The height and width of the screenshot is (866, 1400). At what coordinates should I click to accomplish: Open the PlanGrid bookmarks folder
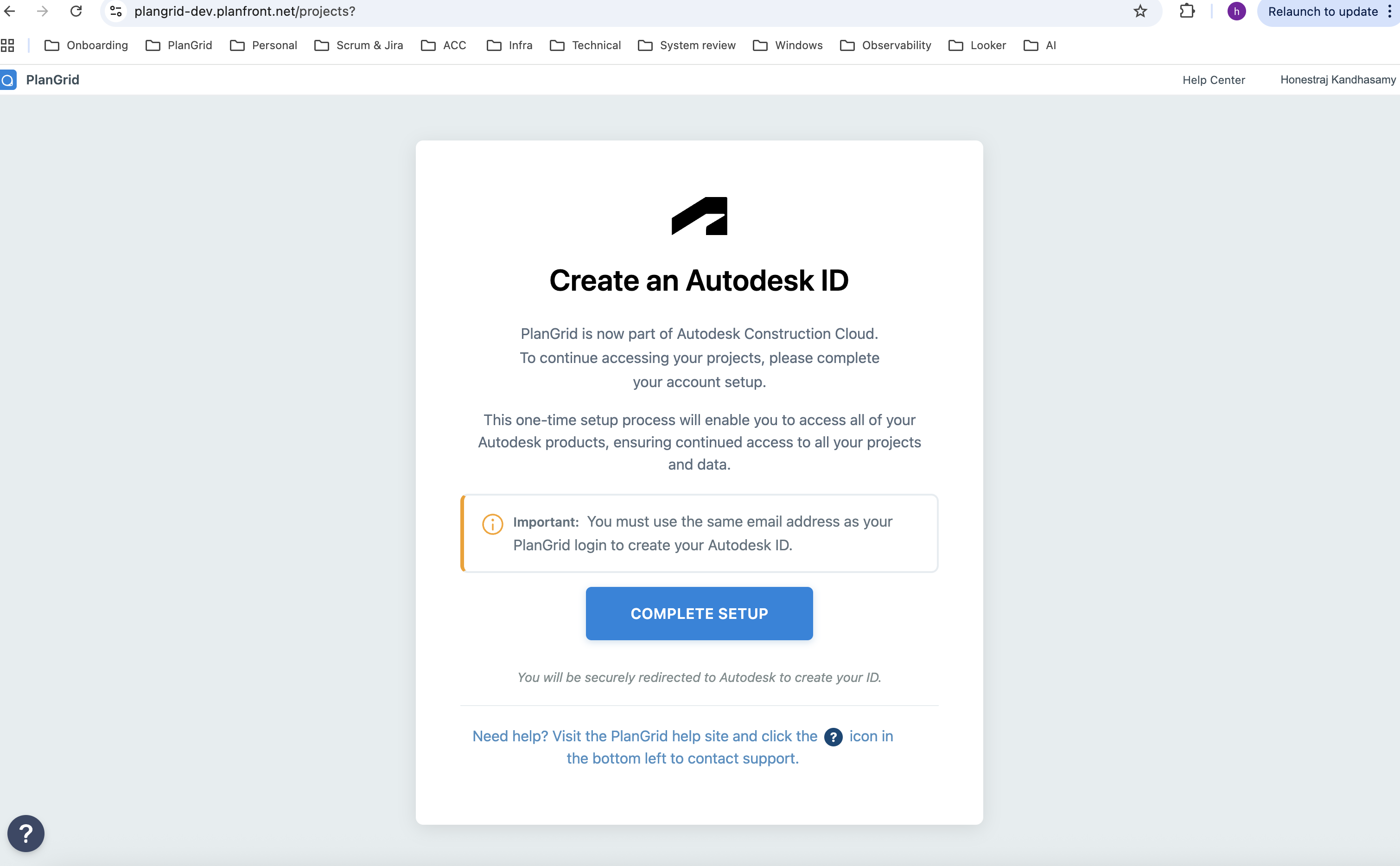coord(178,45)
